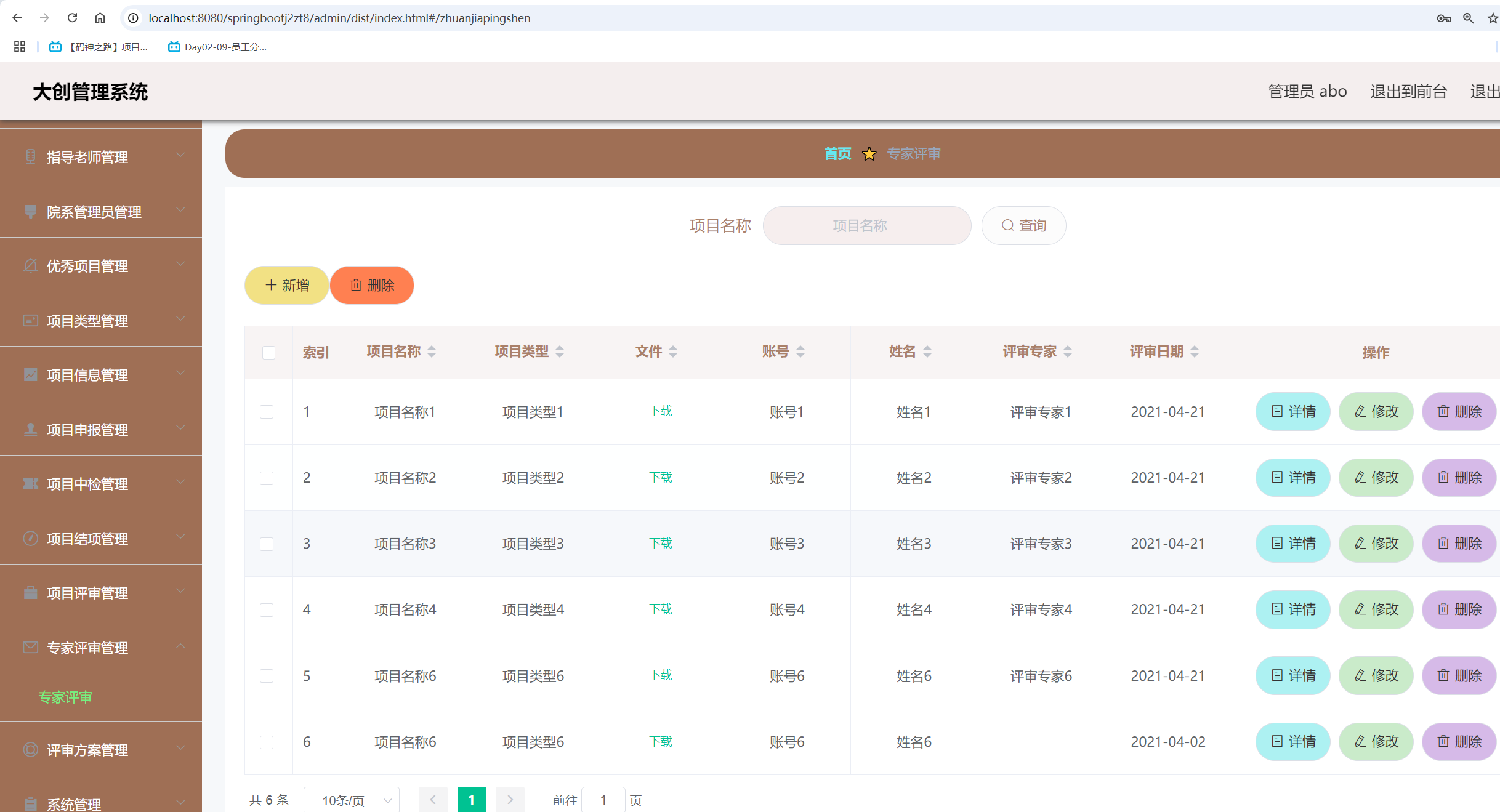
Task: Click sort arrows on 项目名称 column
Action: (432, 352)
